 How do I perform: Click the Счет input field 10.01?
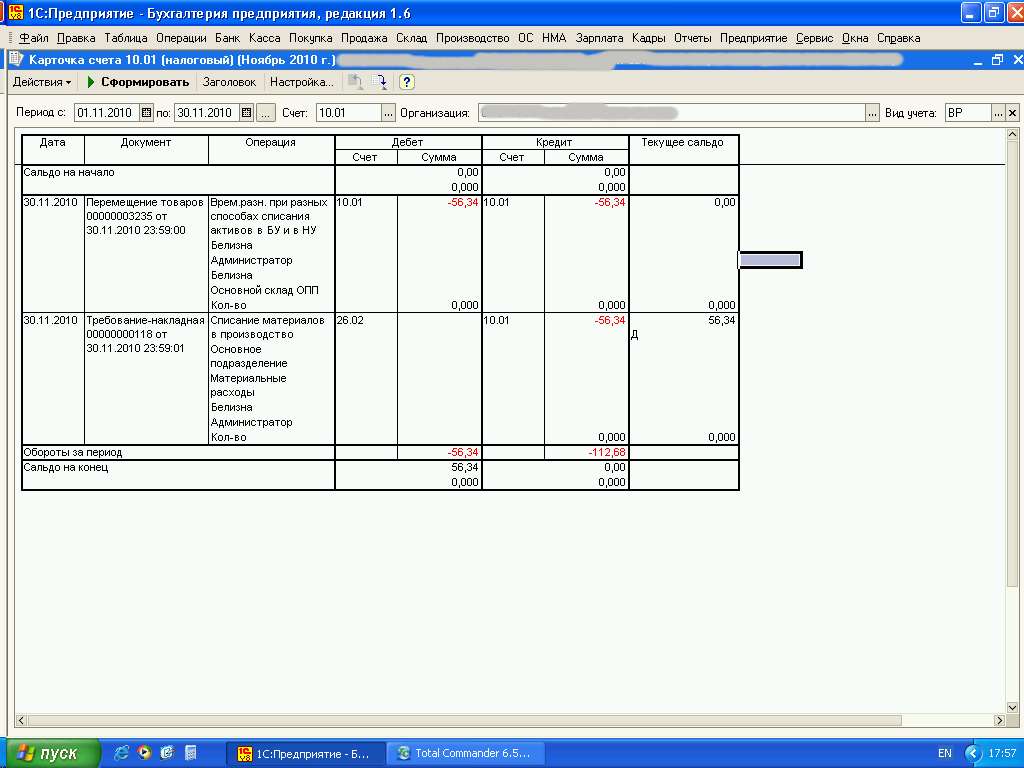tap(349, 113)
